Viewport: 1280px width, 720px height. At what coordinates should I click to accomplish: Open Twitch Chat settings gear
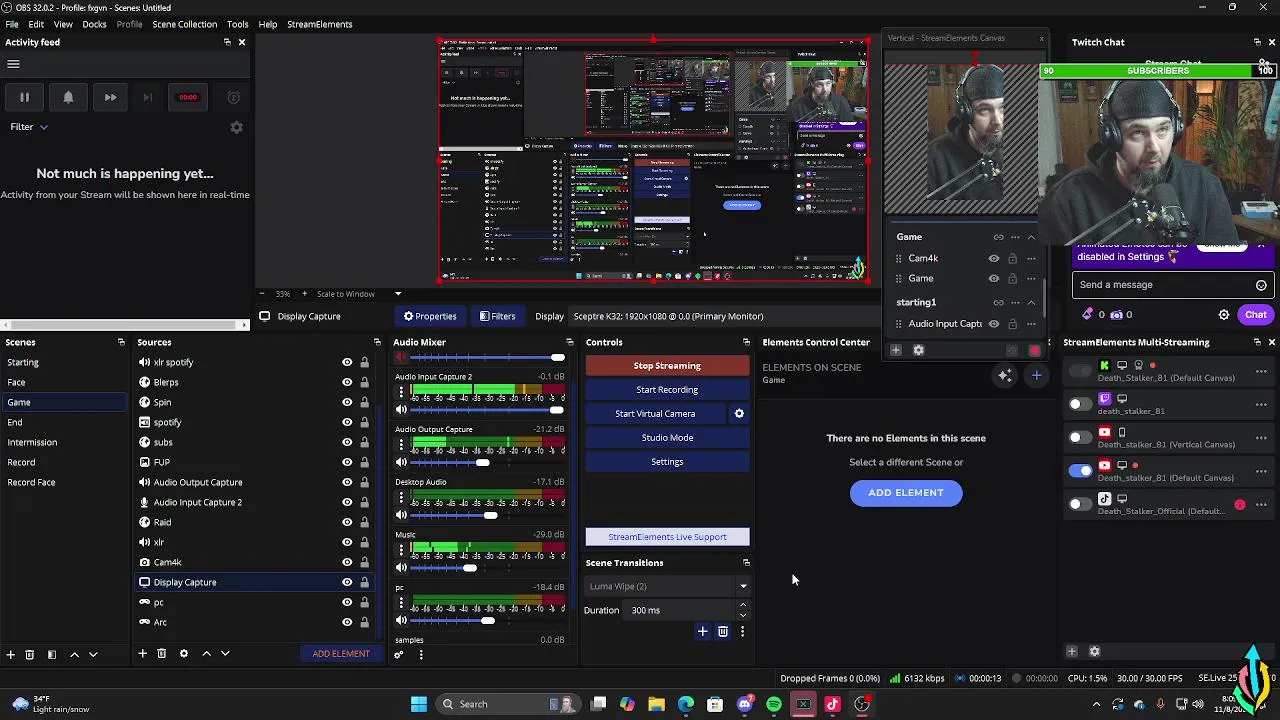1224,314
